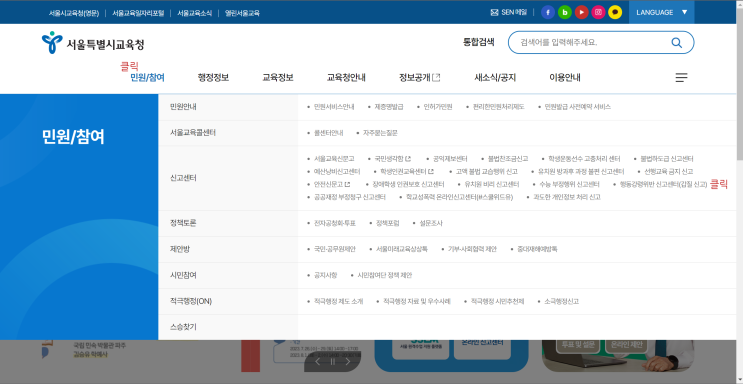Screen dimensions: 743x384
Task: Click the 공공재정 부정청구 신고센터 link
Action: (x=350, y=197)
